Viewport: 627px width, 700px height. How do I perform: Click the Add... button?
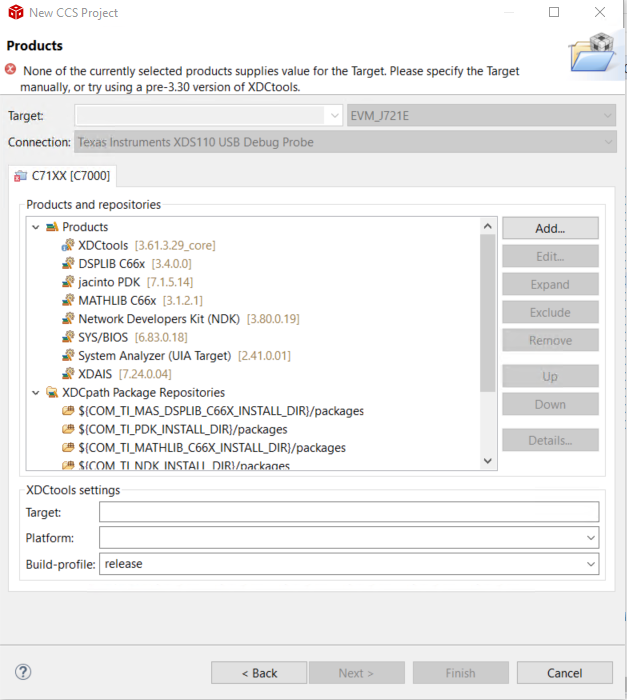coord(550,229)
